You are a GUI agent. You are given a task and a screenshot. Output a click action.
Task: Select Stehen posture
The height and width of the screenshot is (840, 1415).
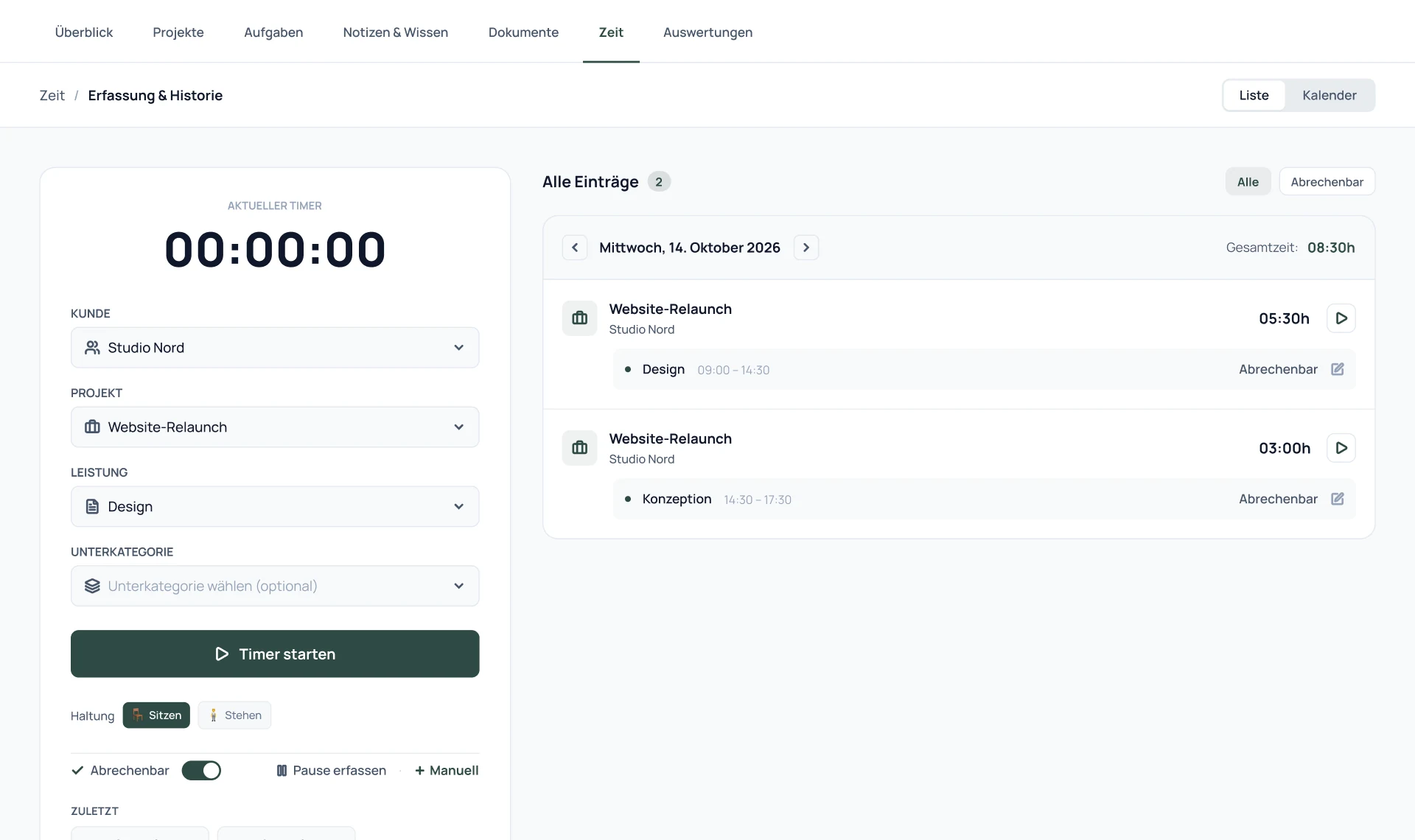pos(234,715)
